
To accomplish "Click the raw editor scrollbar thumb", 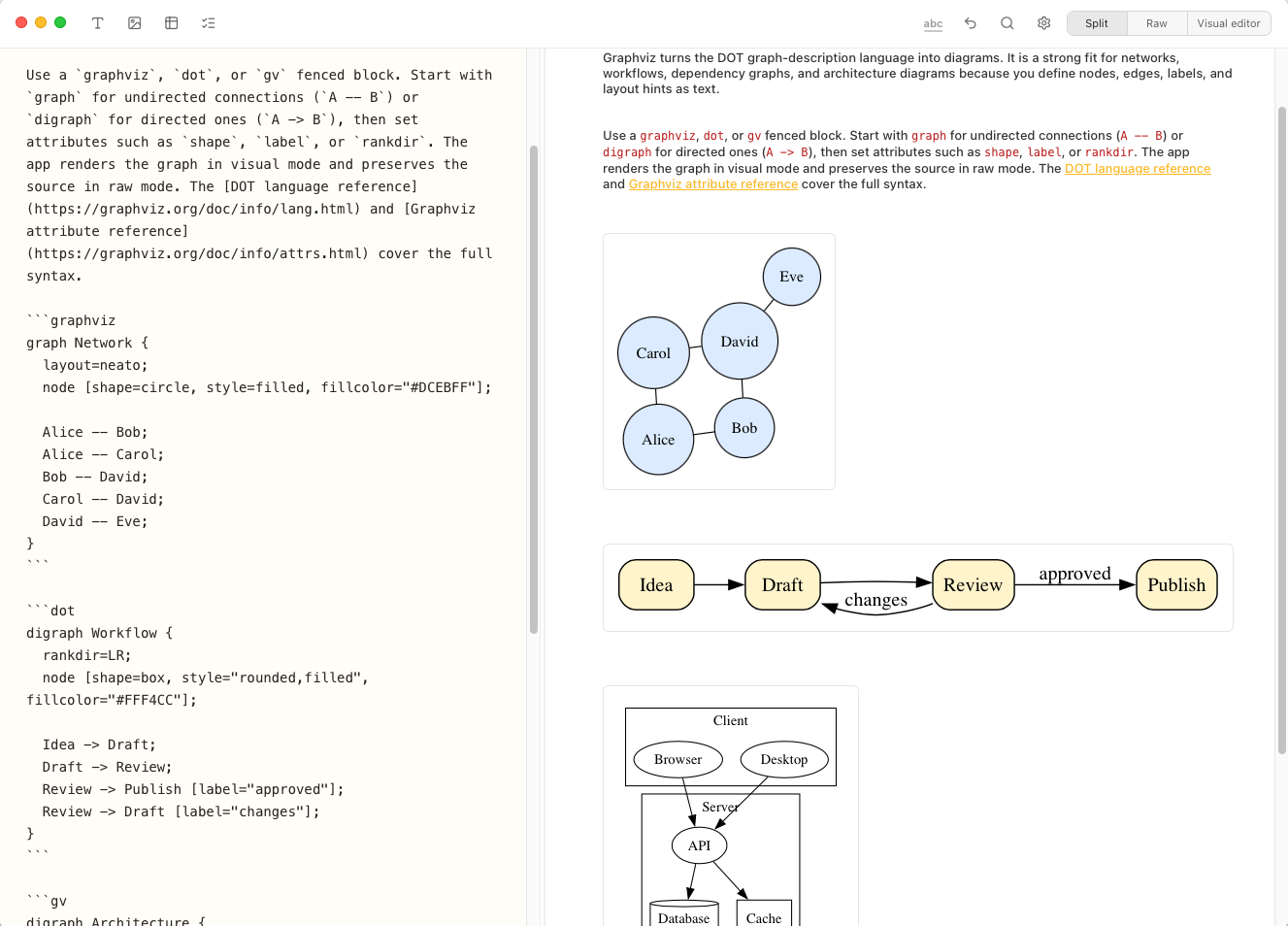I will (x=534, y=388).
